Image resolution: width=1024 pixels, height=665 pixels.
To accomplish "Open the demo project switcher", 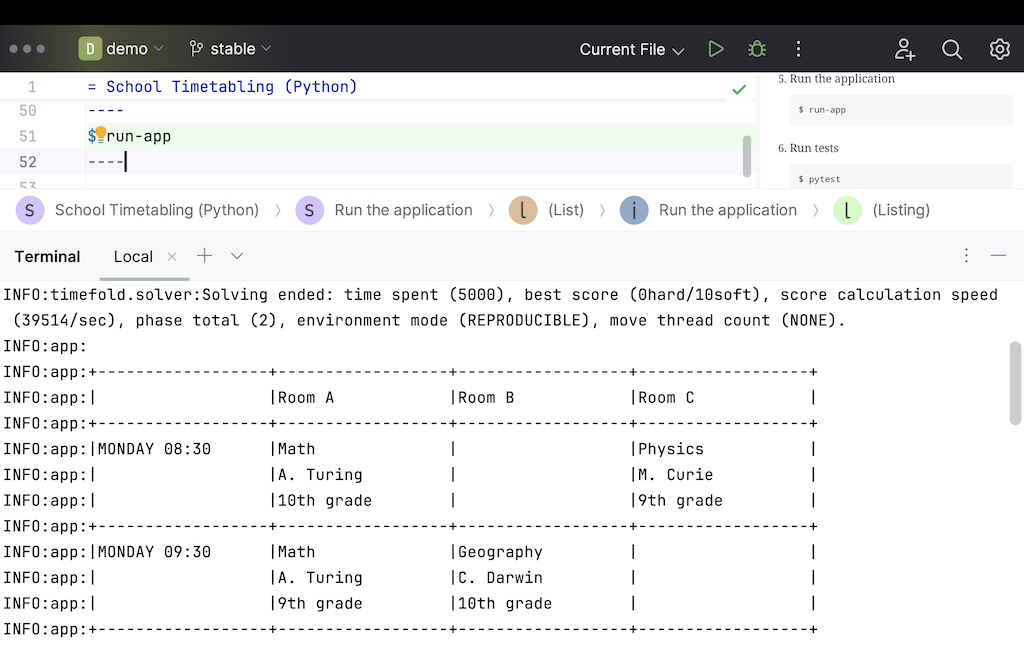I will [120, 48].
